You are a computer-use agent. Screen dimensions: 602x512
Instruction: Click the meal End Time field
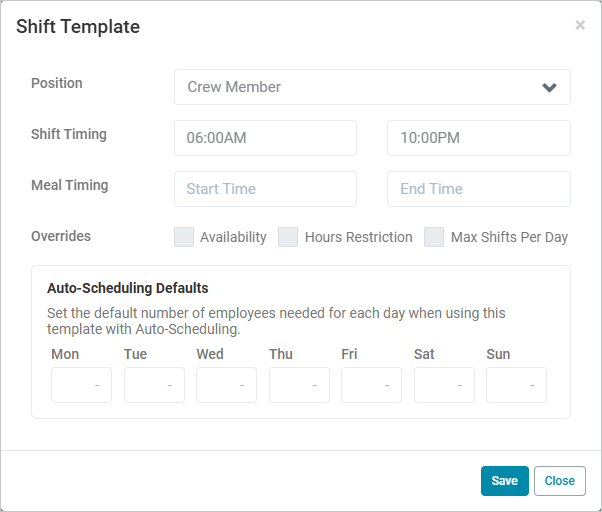coord(478,189)
